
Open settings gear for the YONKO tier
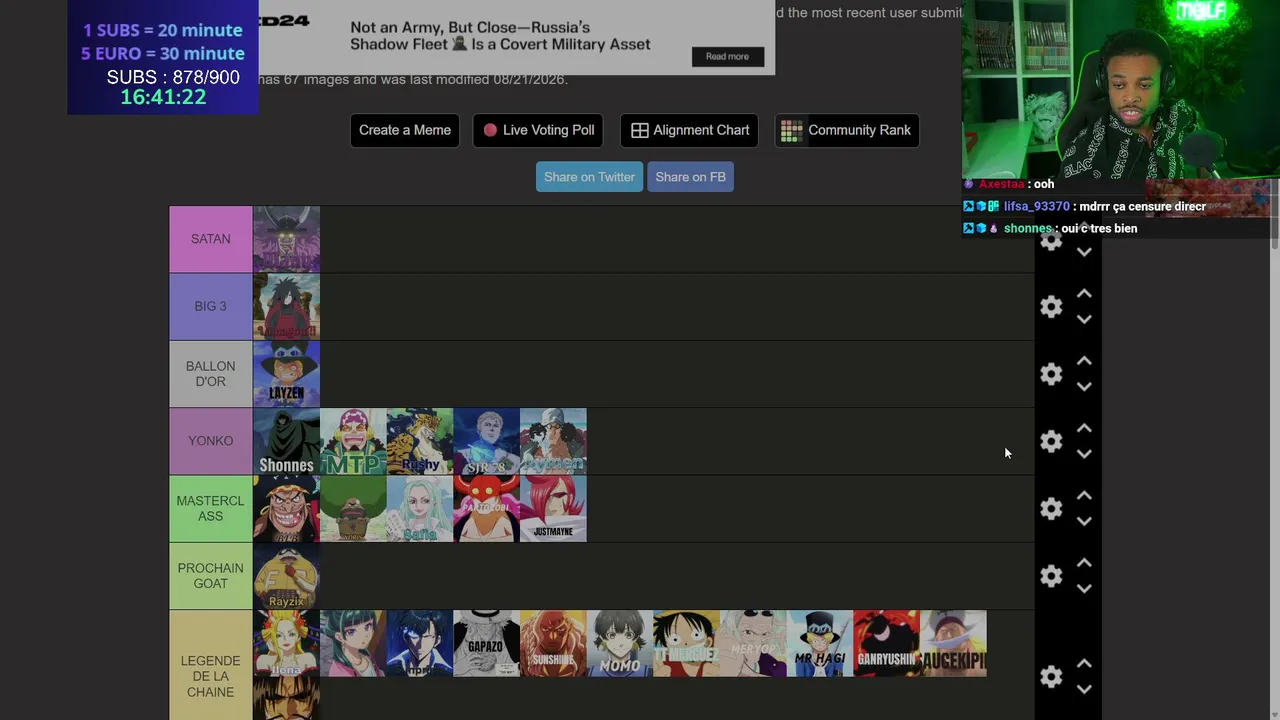(x=1051, y=441)
